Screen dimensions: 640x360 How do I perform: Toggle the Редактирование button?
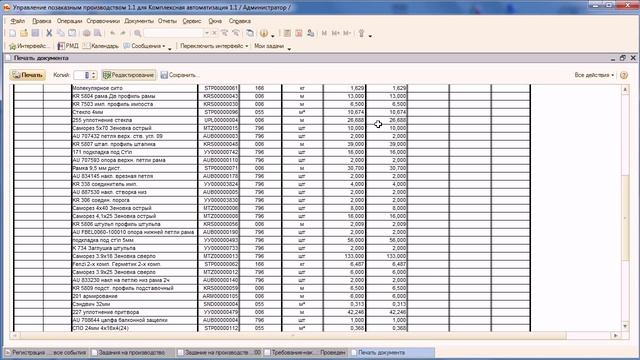pyautogui.click(x=129, y=75)
